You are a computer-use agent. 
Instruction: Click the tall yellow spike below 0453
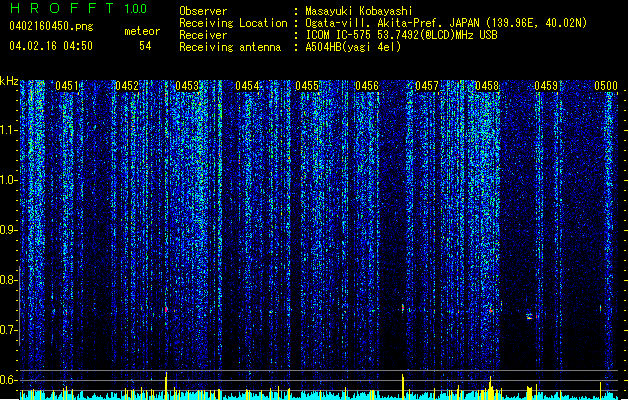point(166,385)
